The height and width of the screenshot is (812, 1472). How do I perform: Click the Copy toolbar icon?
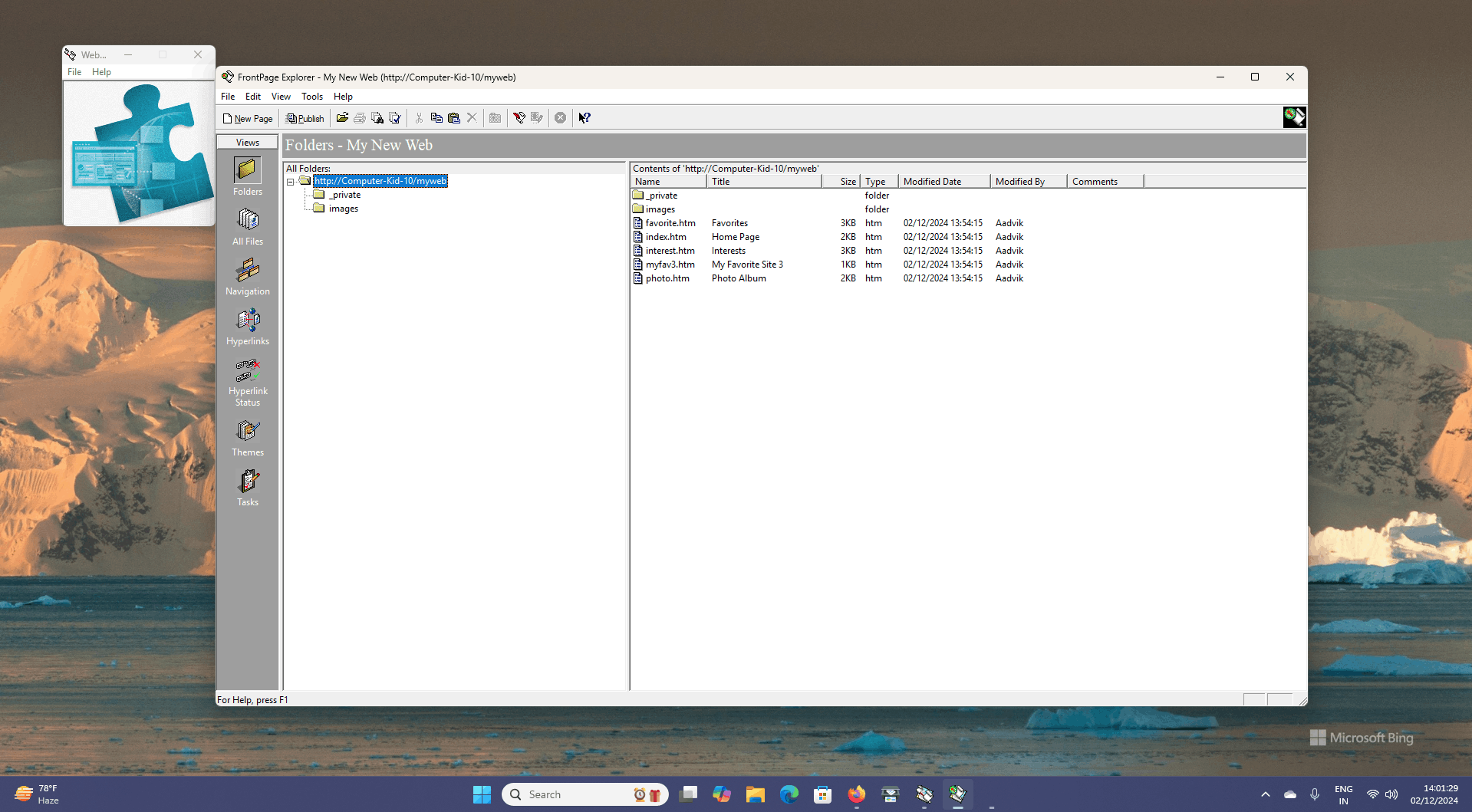436,118
